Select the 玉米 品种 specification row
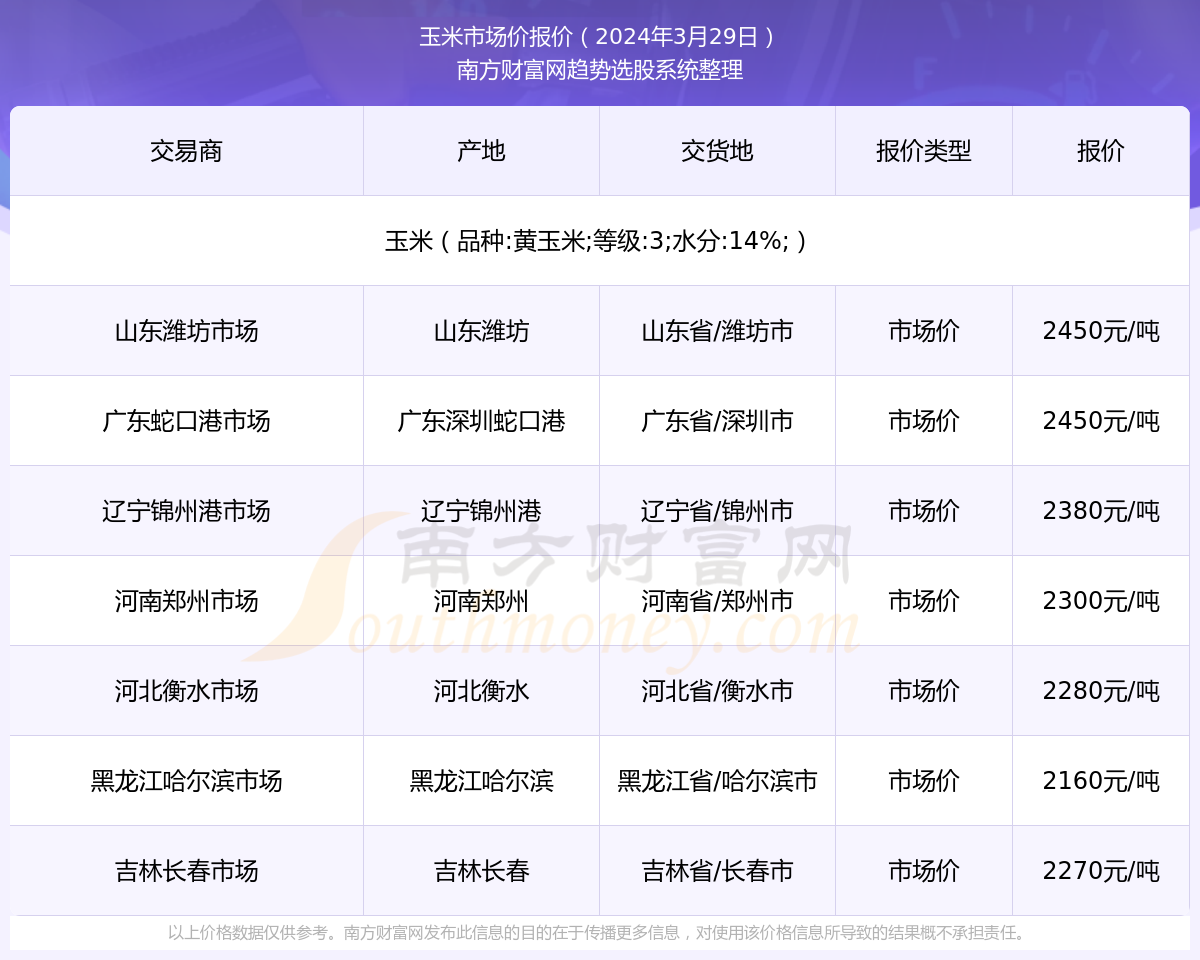Screen dimensions: 1200x960 [599, 241]
